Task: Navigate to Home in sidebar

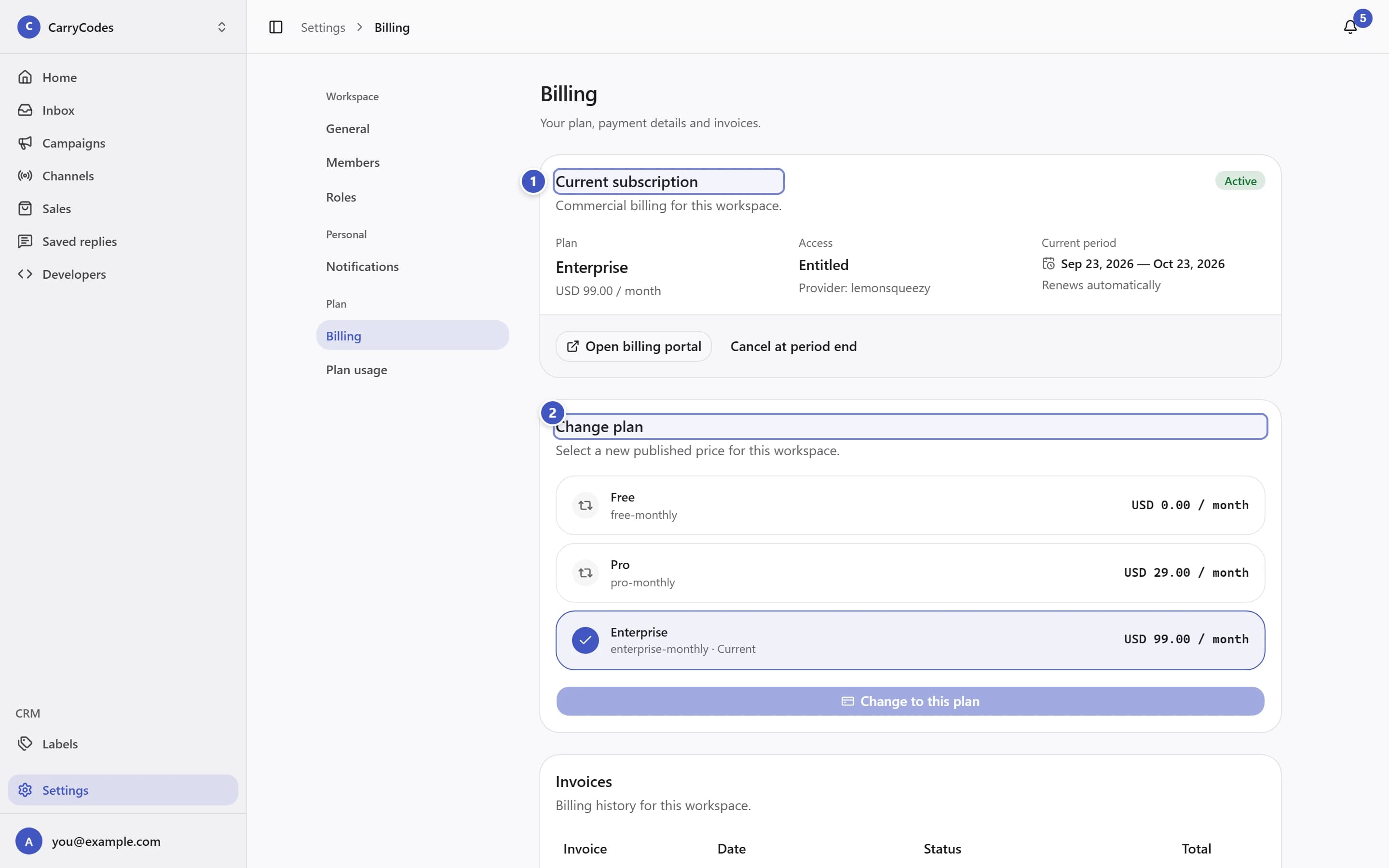Action: 123,77
